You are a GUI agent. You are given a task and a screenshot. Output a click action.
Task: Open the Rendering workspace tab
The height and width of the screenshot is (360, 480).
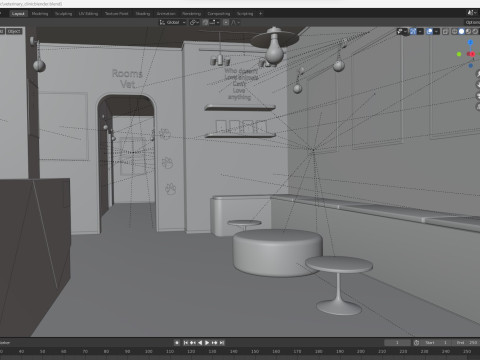click(191, 14)
